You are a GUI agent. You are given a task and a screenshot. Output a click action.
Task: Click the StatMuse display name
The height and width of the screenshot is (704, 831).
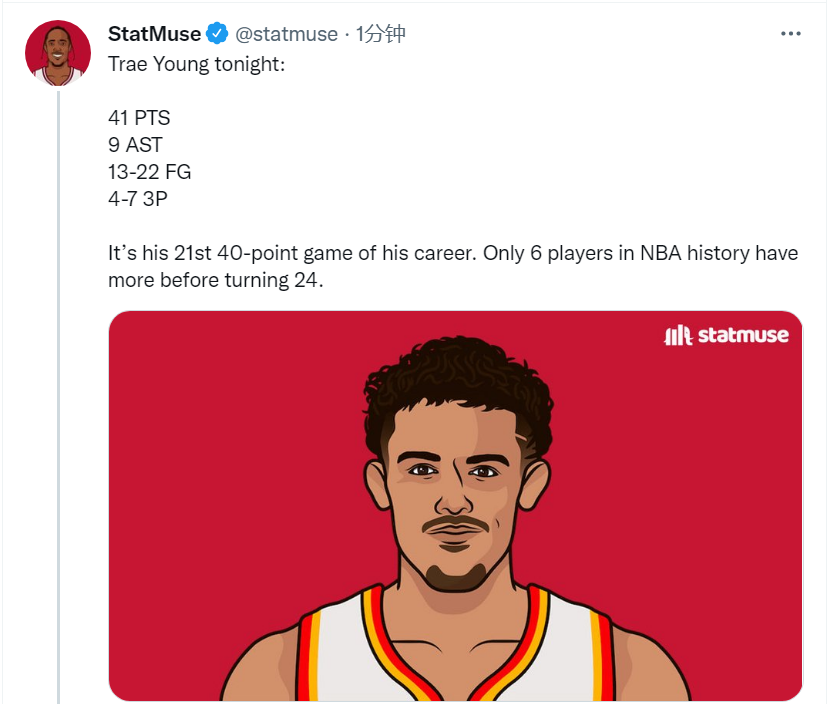point(154,34)
